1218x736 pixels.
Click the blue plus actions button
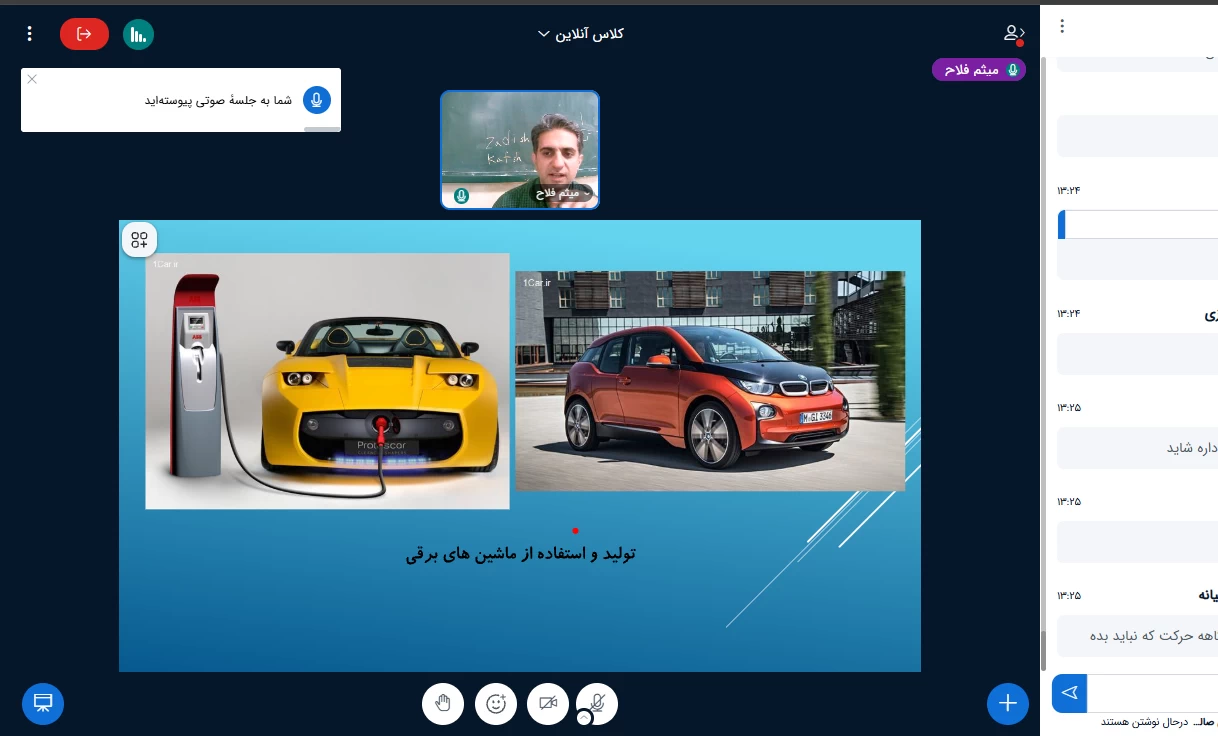(1007, 704)
